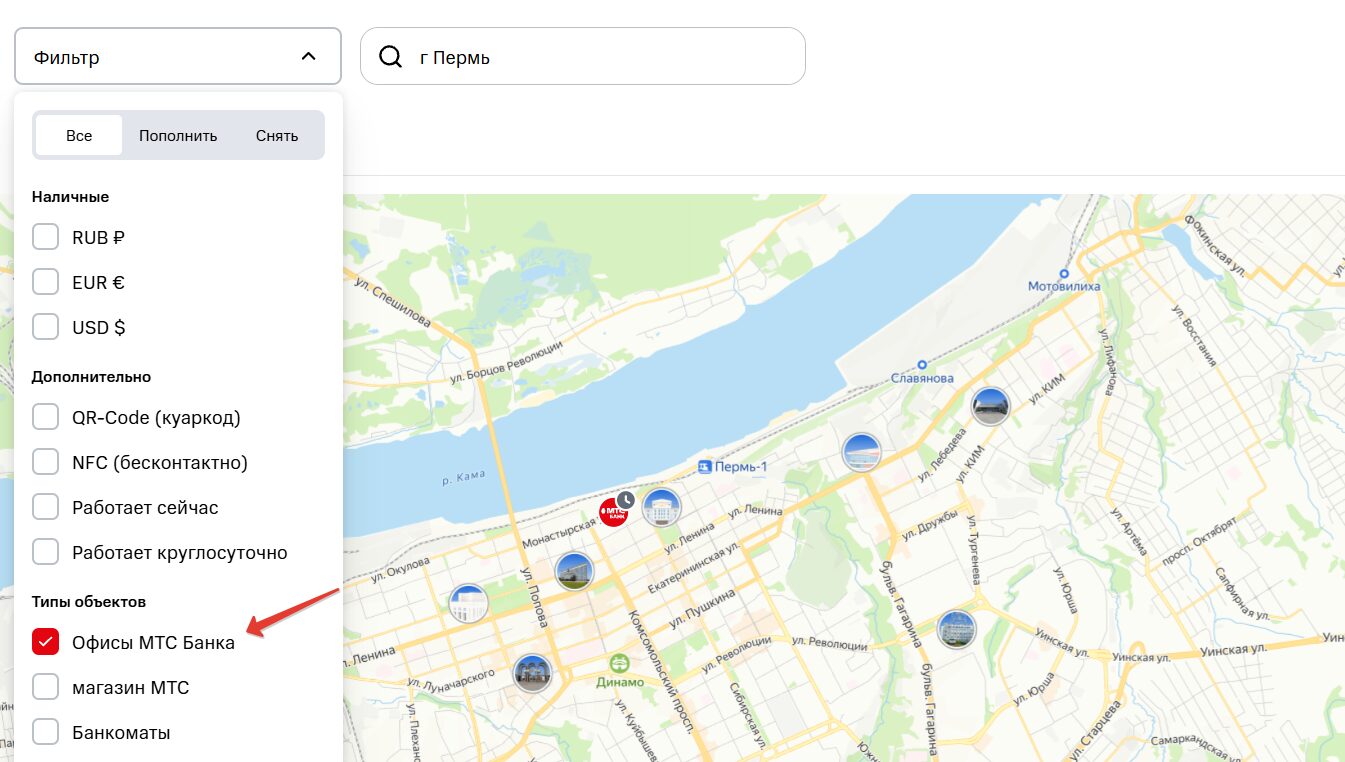
Task: Switch to the Пополнить tab
Action: 178,135
